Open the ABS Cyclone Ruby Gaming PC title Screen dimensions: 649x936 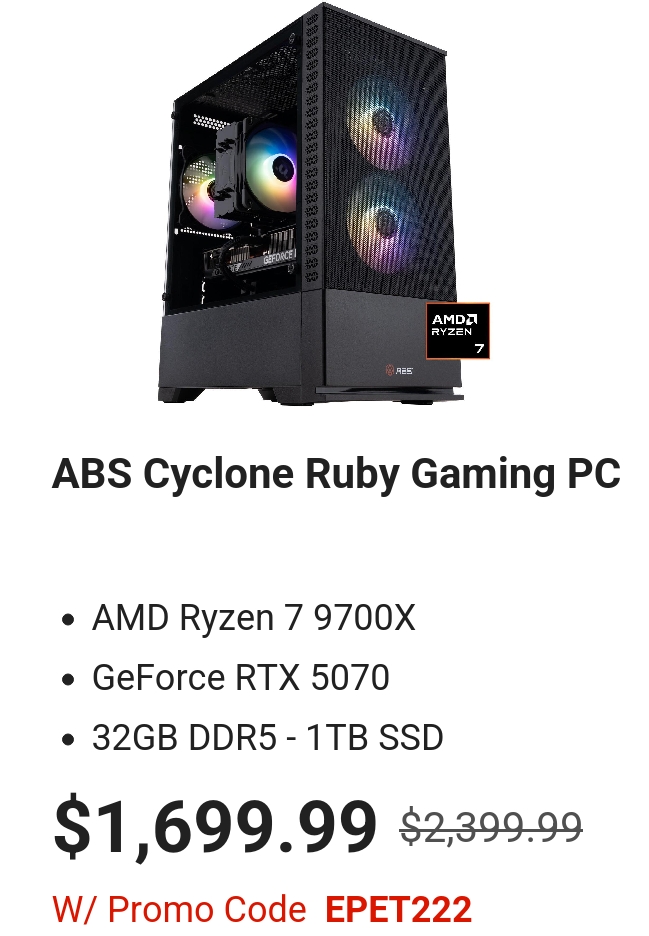pos(336,474)
